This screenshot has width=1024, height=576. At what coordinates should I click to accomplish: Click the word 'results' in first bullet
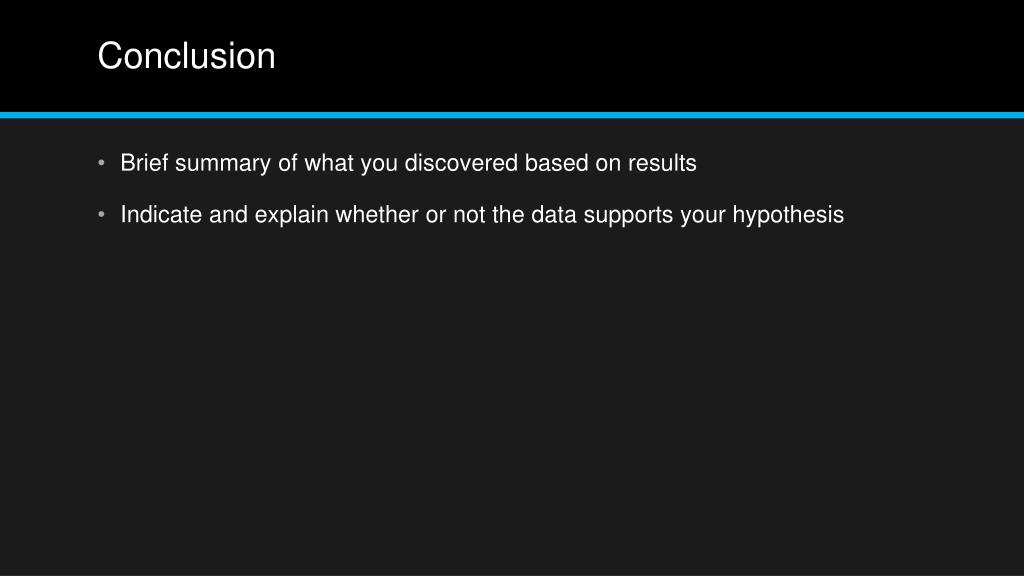662,163
